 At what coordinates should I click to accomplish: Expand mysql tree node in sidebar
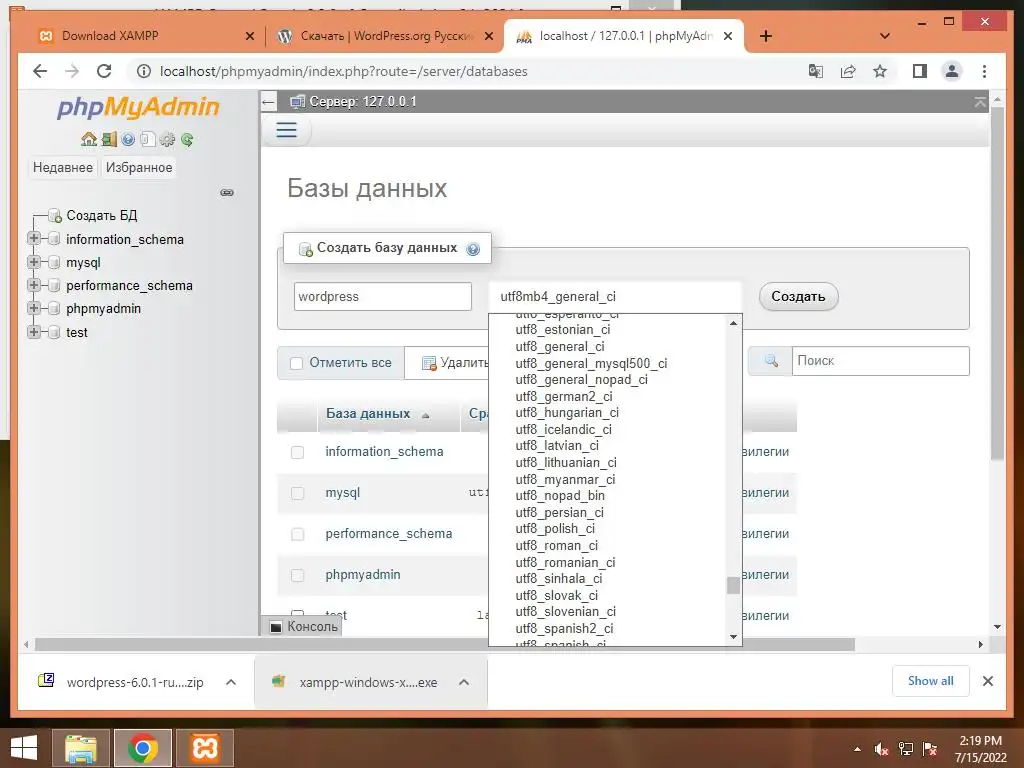33,262
